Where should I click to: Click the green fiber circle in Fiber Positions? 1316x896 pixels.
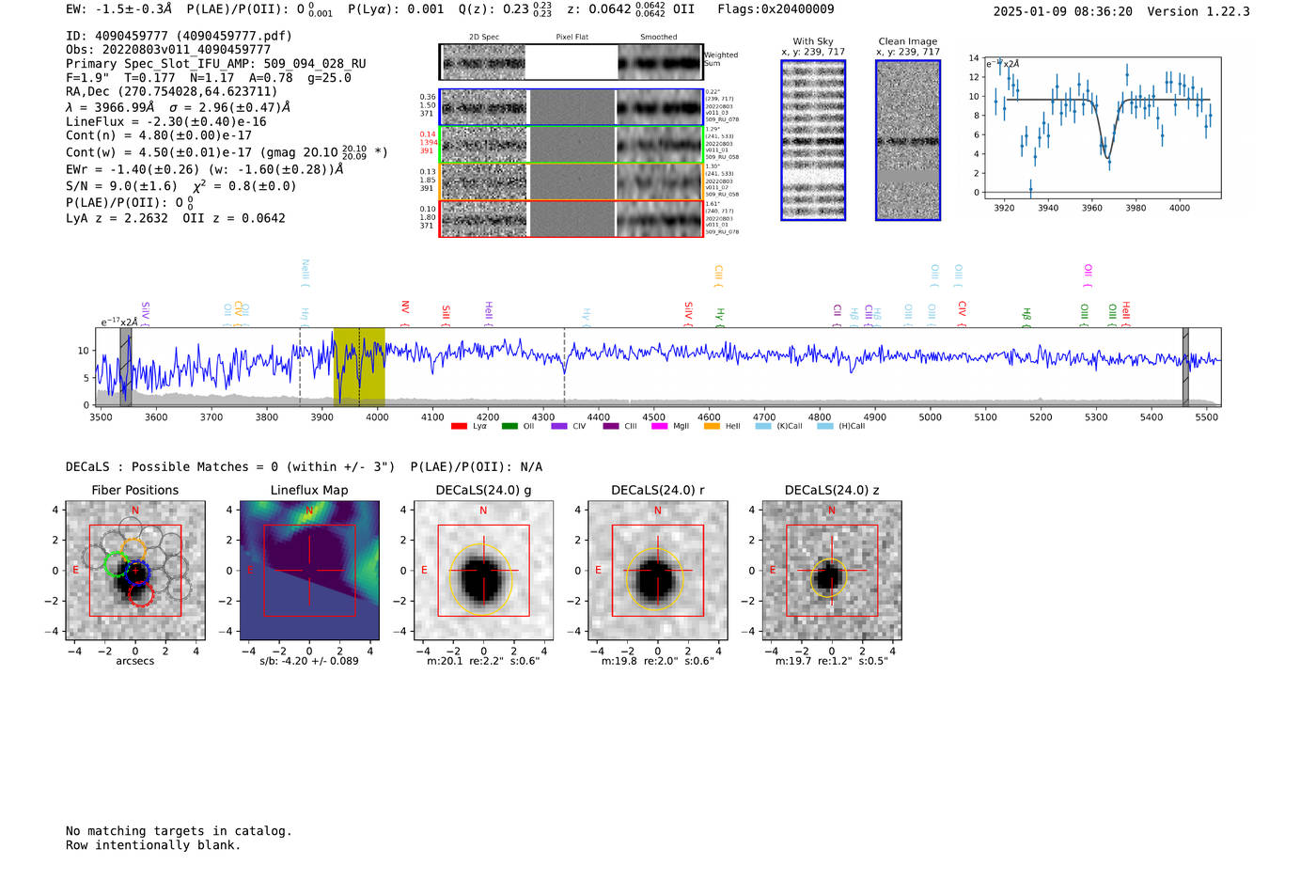(x=116, y=564)
